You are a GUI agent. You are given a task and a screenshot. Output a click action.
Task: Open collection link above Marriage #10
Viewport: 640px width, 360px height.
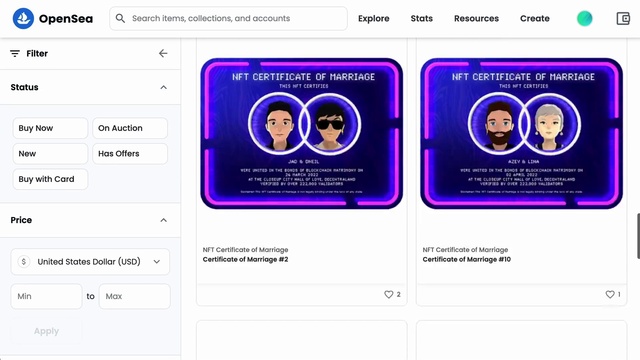pos(465,250)
